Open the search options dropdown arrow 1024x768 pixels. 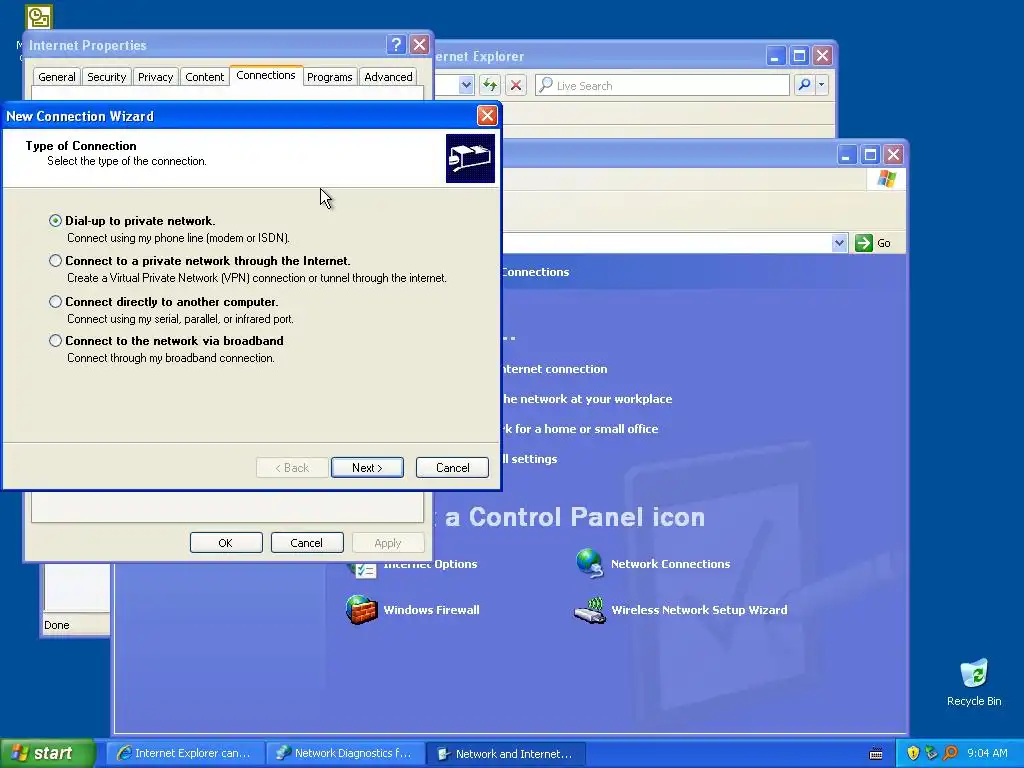(822, 85)
